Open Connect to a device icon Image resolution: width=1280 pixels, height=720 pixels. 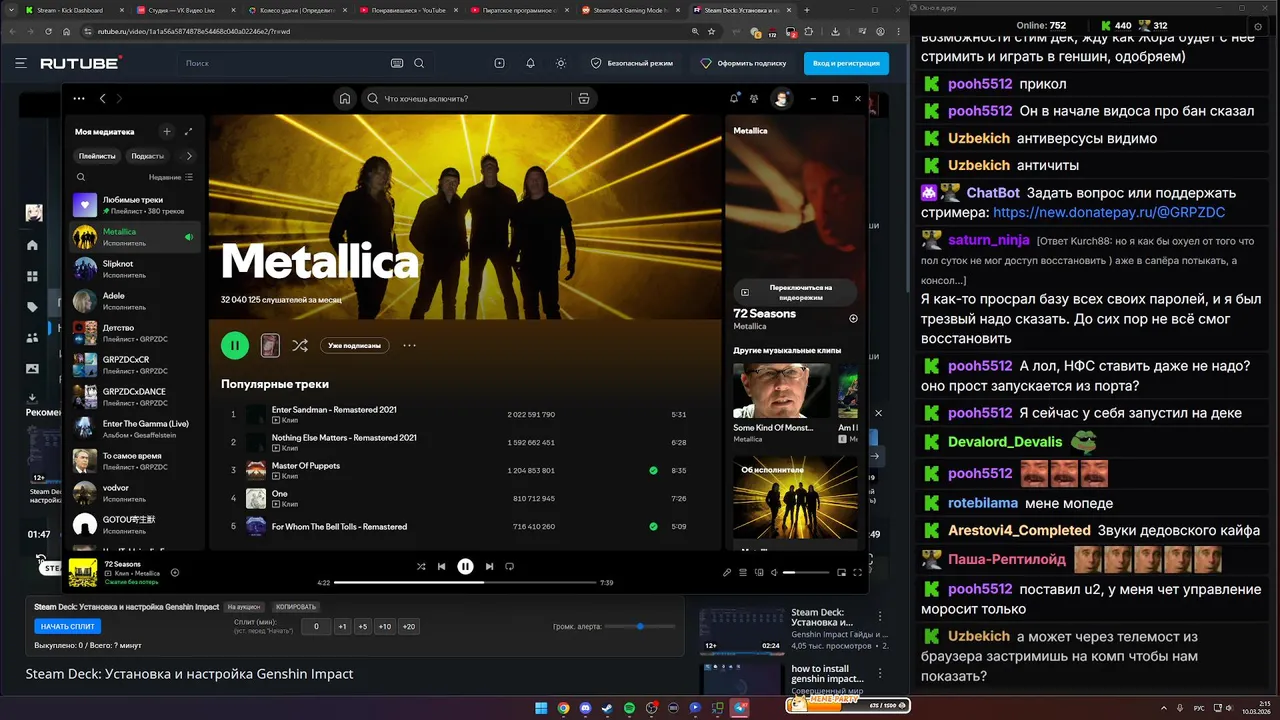(x=759, y=572)
